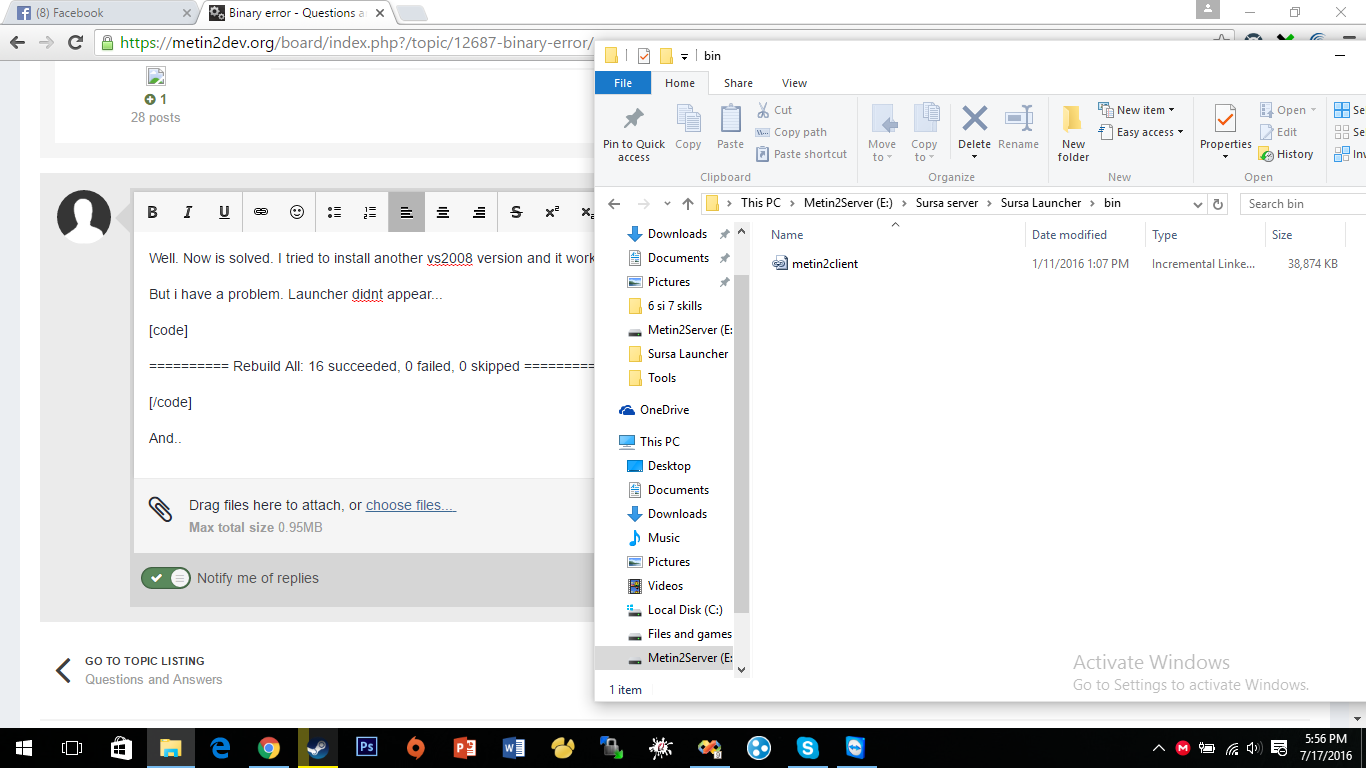Open Chrome from the taskbar
The image size is (1366, 768).
(269, 748)
